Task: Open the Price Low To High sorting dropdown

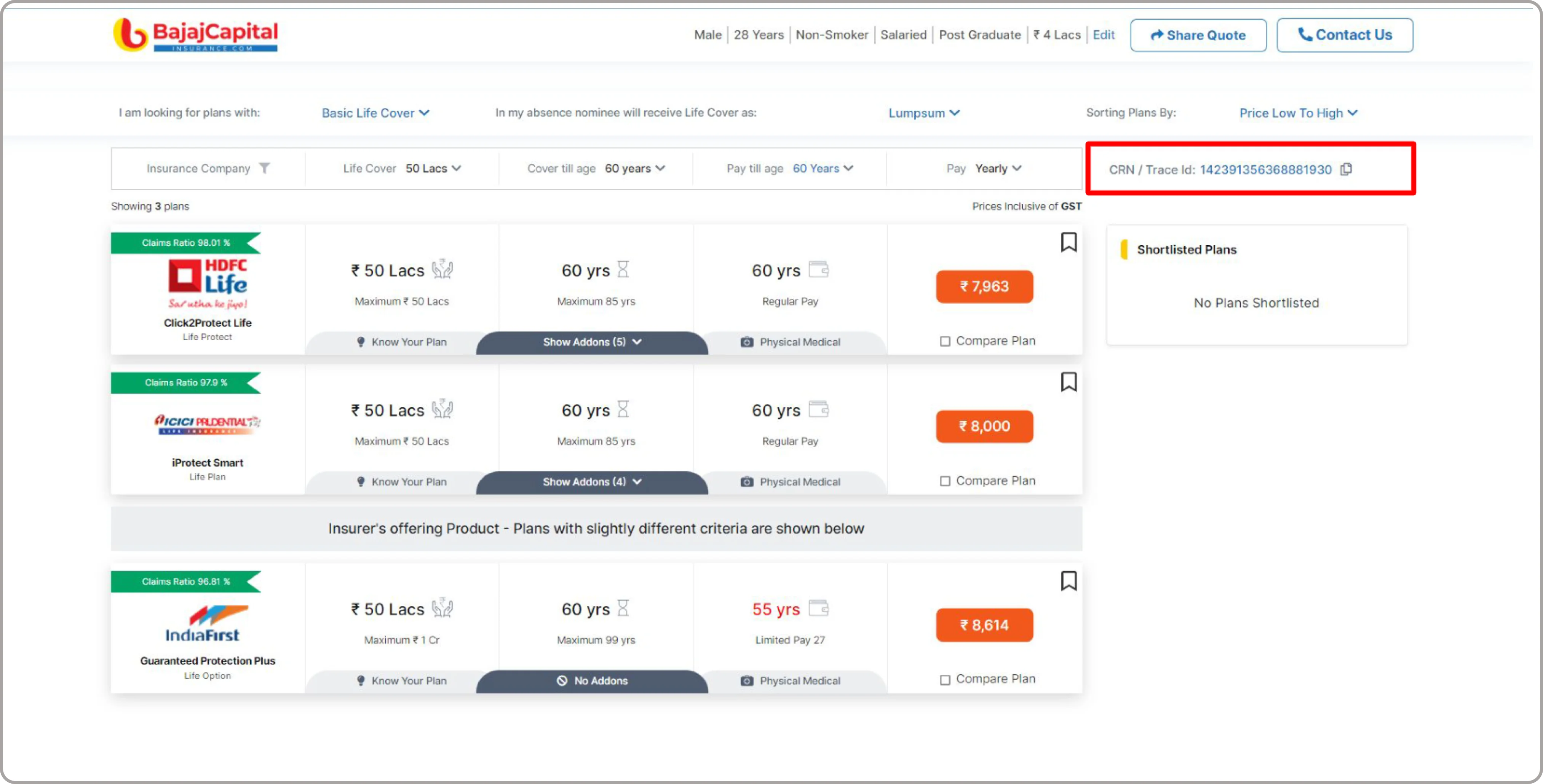Action: (x=1298, y=113)
